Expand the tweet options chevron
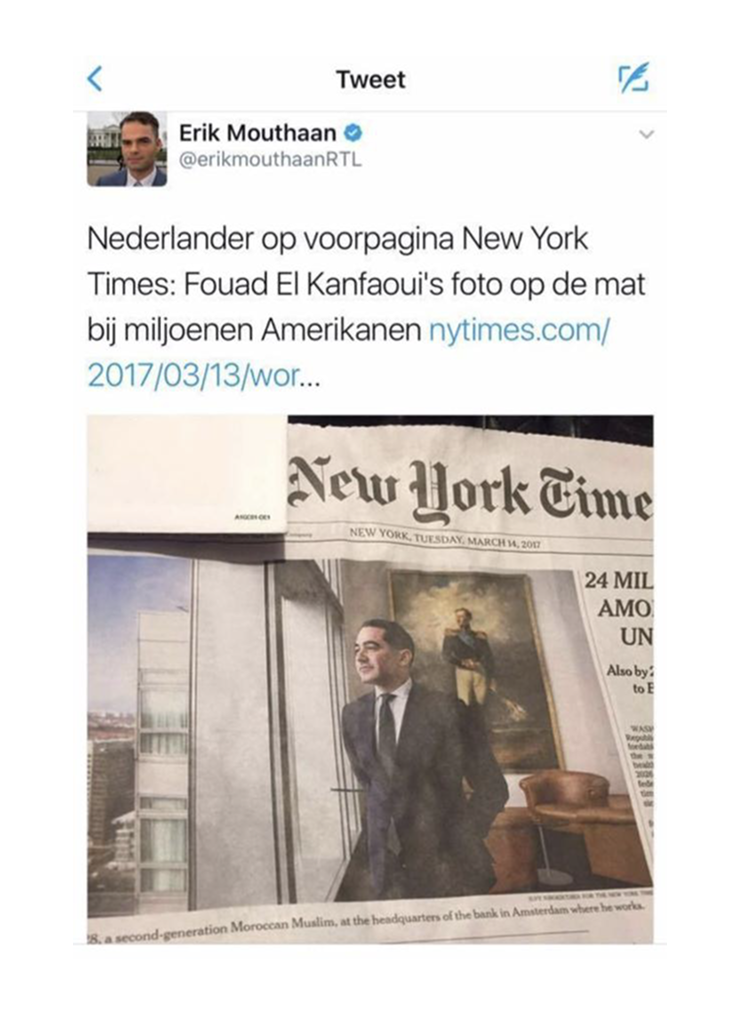 [x=646, y=135]
